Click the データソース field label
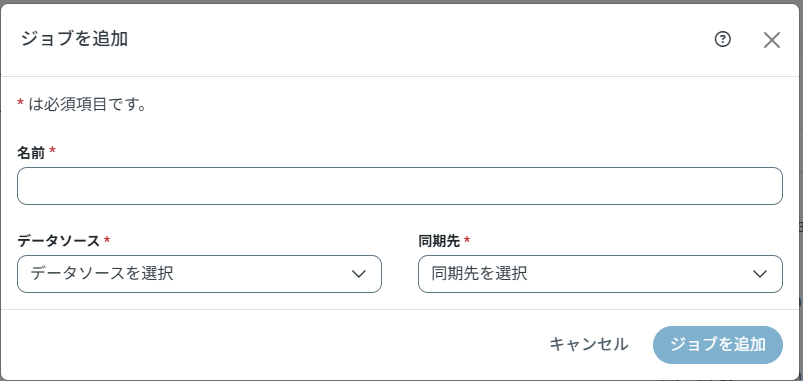The width and height of the screenshot is (803, 381). tap(58, 241)
